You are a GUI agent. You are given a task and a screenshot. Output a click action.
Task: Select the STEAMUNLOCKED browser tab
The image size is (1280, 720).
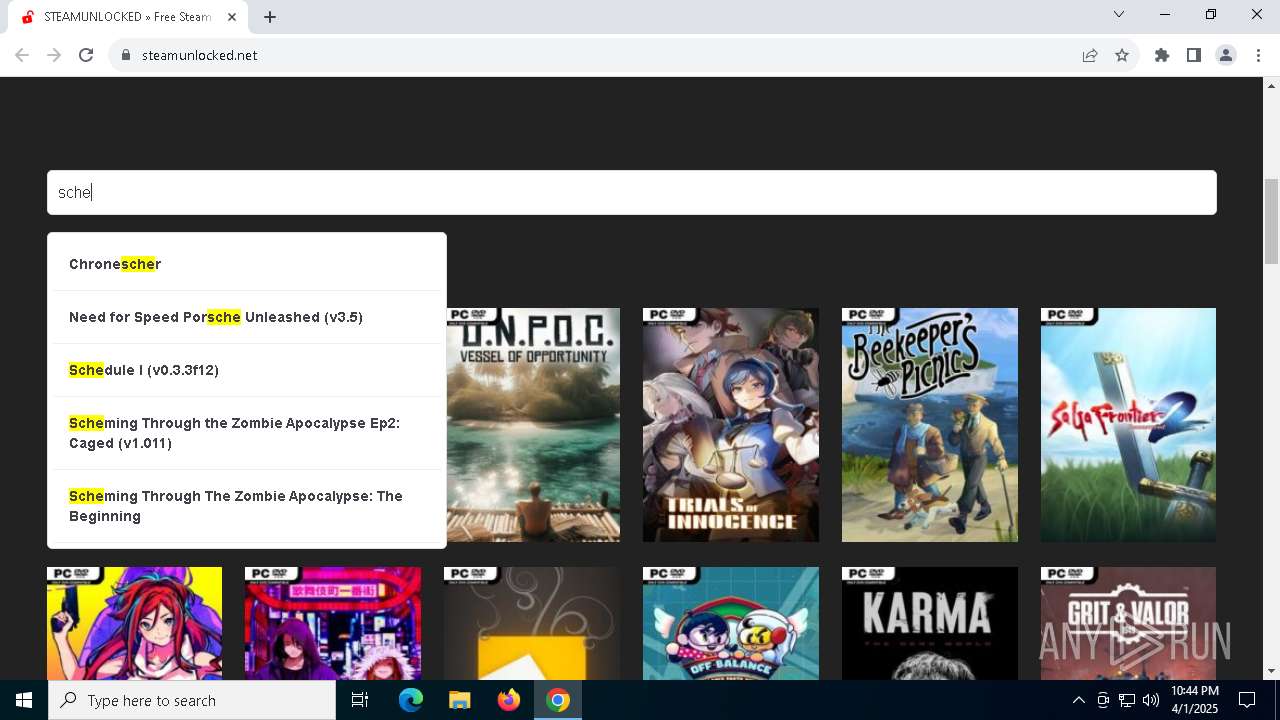[128, 17]
